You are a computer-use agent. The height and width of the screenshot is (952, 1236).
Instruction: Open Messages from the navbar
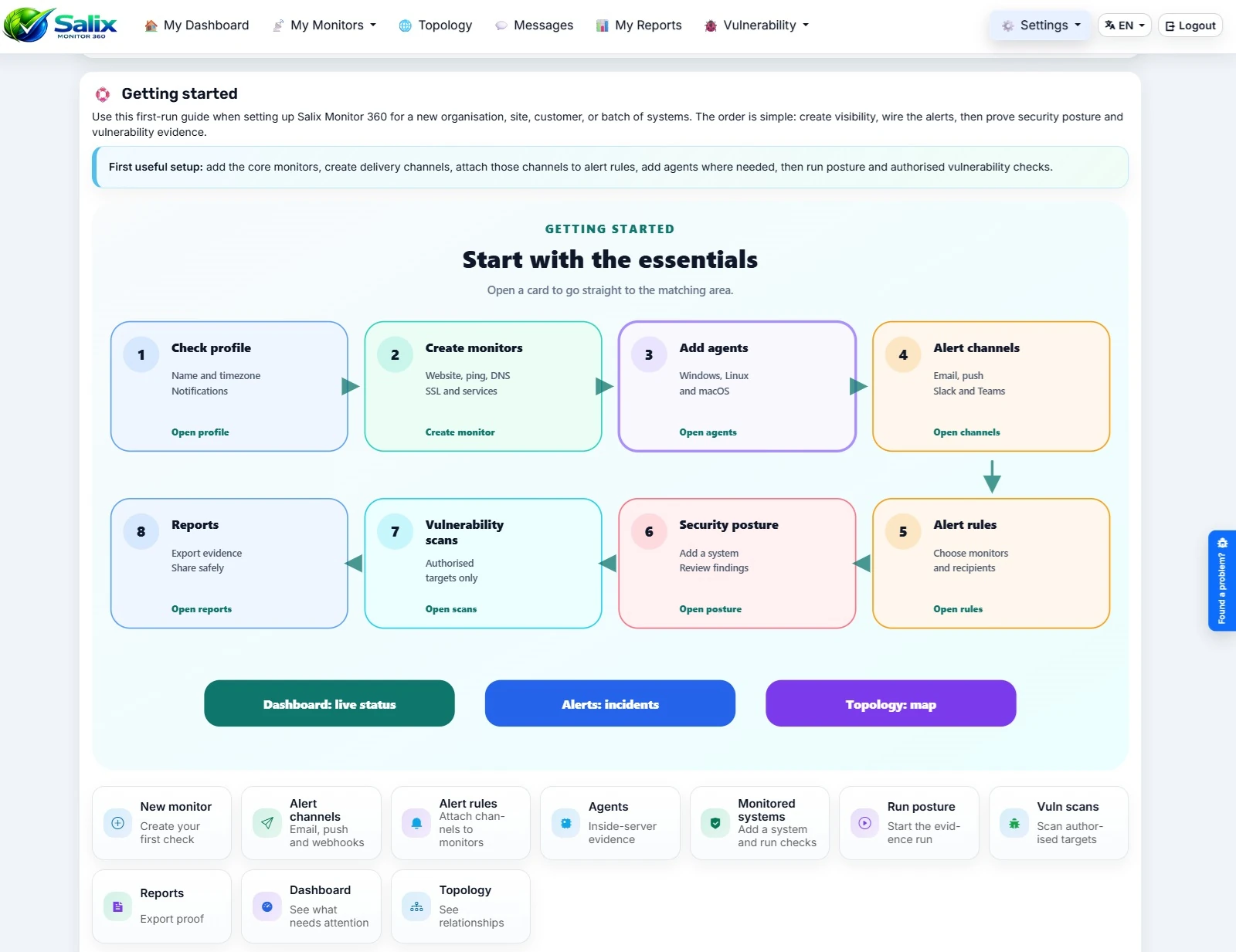[x=535, y=25]
